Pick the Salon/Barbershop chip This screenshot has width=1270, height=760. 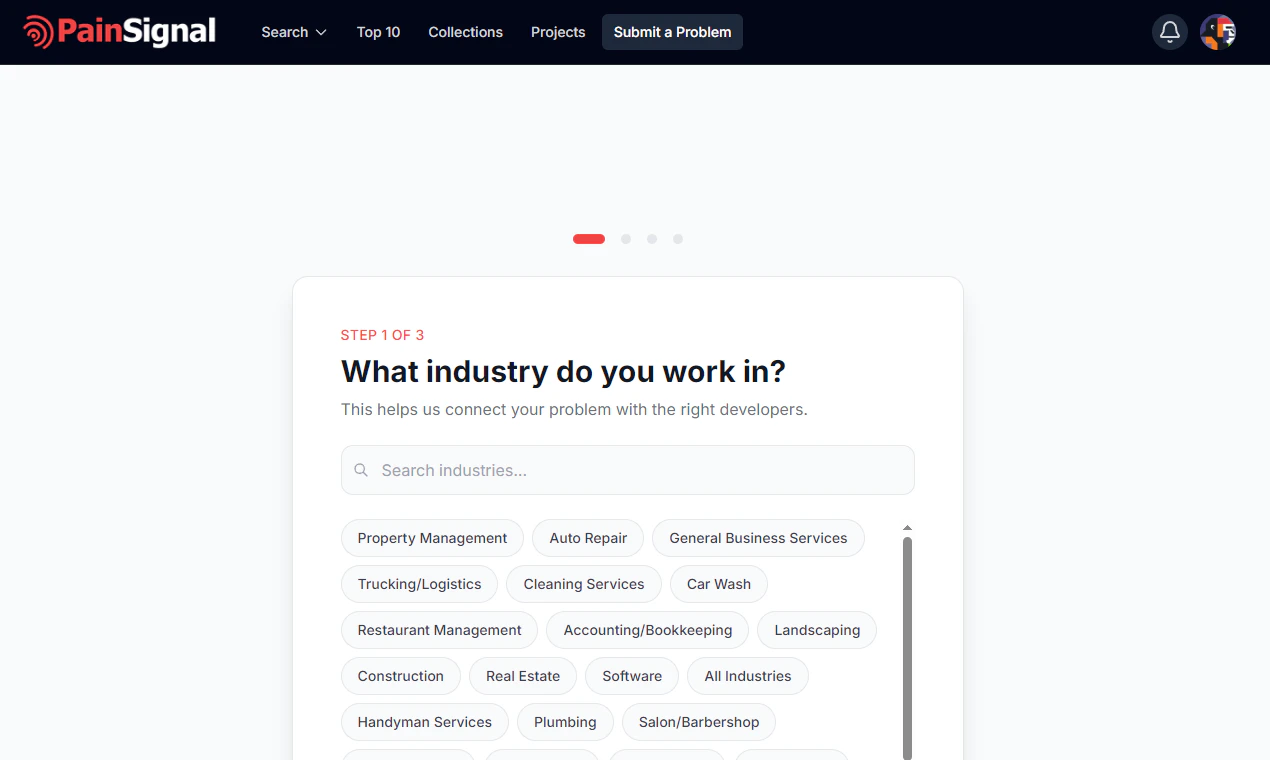[x=698, y=722]
